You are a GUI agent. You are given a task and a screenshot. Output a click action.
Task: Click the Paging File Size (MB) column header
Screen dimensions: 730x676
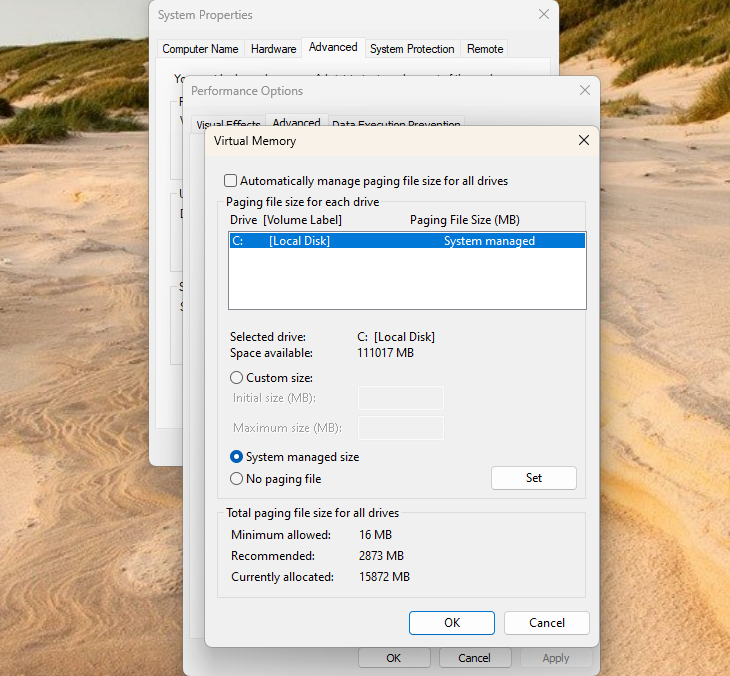tap(465, 220)
